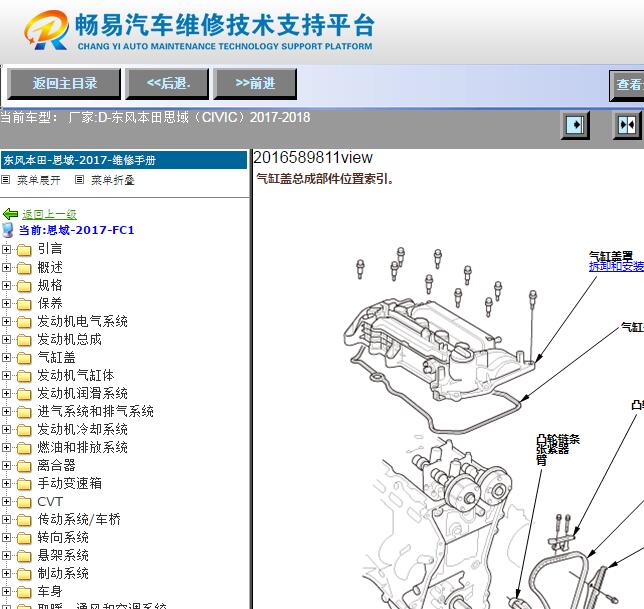This screenshot has width=644, height=609.
Task: Click the 气缸盖总成部件位置索引 title
Action: pyautogui.click(x=324, y=179)
